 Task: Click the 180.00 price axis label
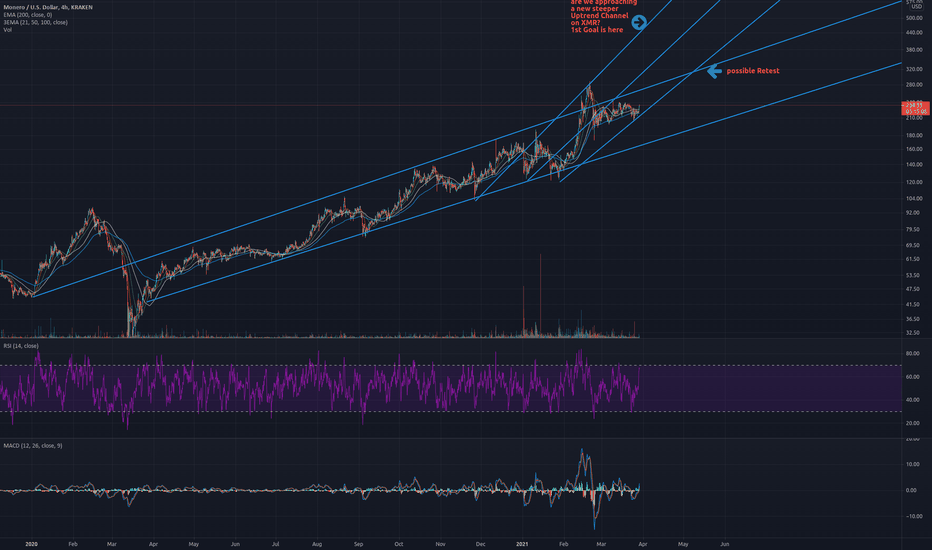click(x=914, y=136)
